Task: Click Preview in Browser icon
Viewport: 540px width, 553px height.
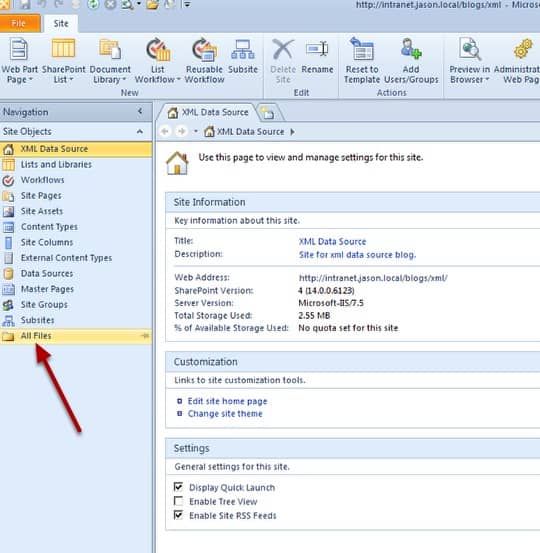Action: coord(469,49)
